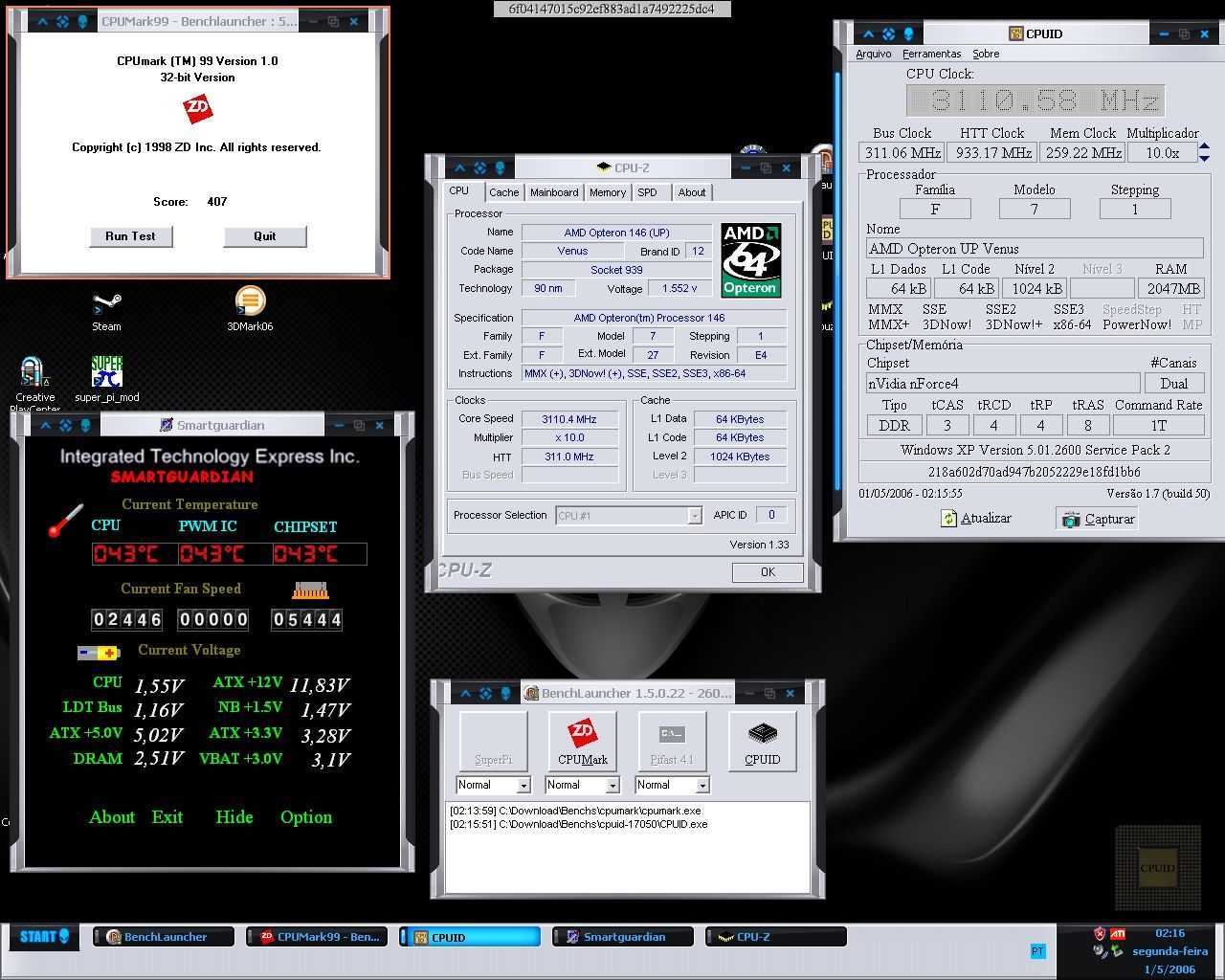Click the up-arrow icon in the CPU-Z title bar
Viewport: 1225px width, 980px height.
point(460,167)
